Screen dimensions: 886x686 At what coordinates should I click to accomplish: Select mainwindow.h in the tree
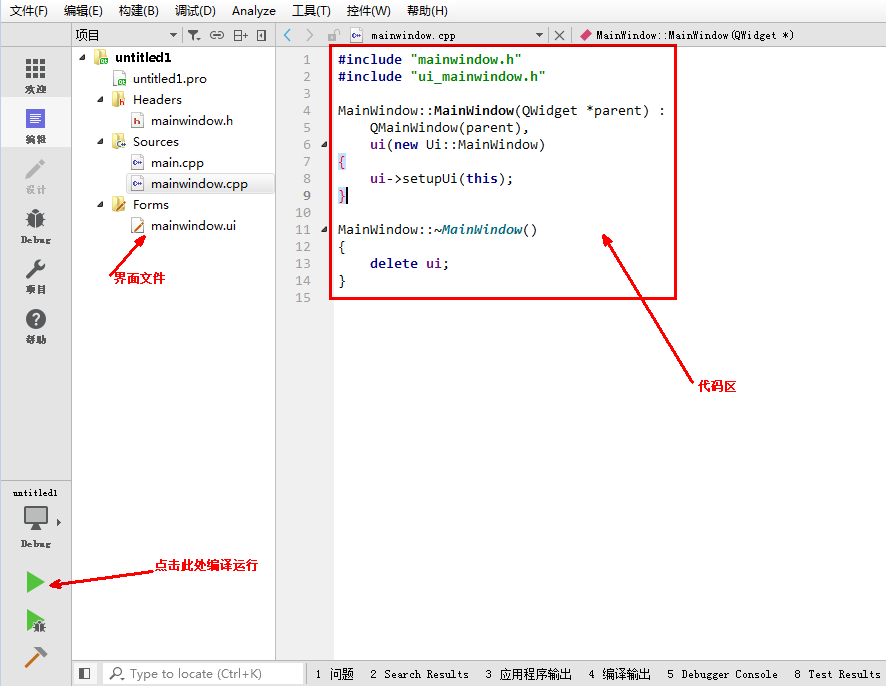(192, 120)
